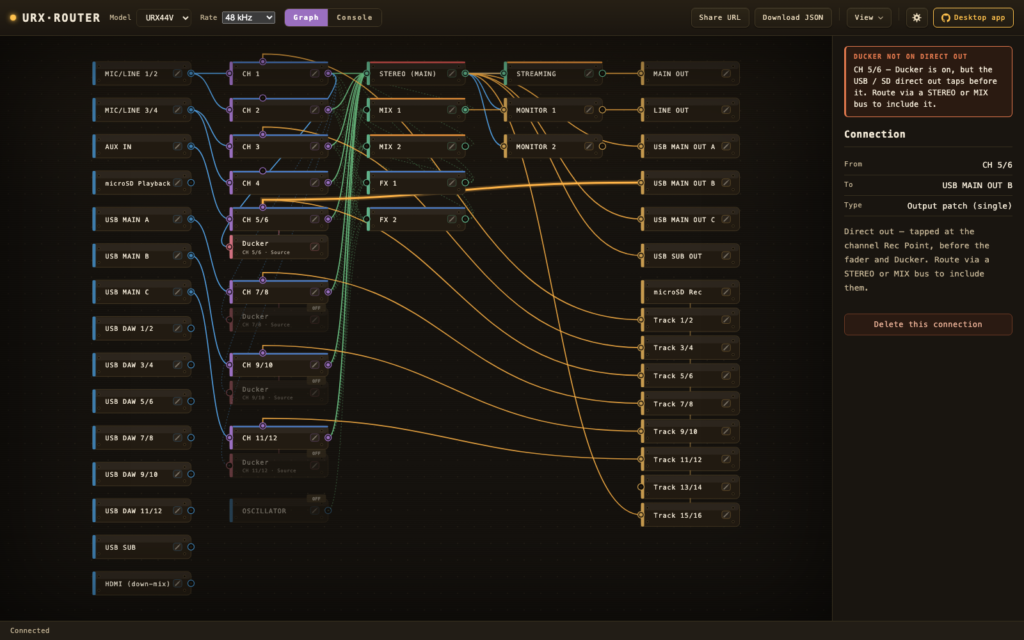Click the output port of USB DAW 1/2
The height and width of the screenshot is (640, 1024).
[191, 328]
